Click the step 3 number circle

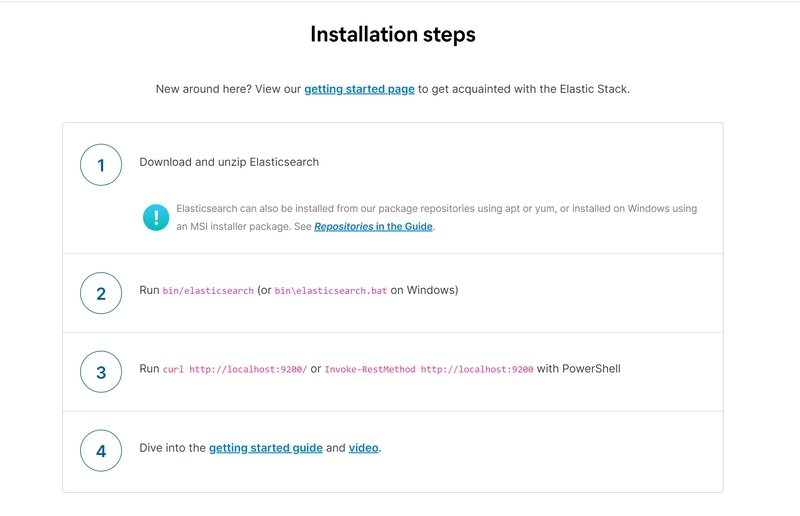tap(101, 372)
